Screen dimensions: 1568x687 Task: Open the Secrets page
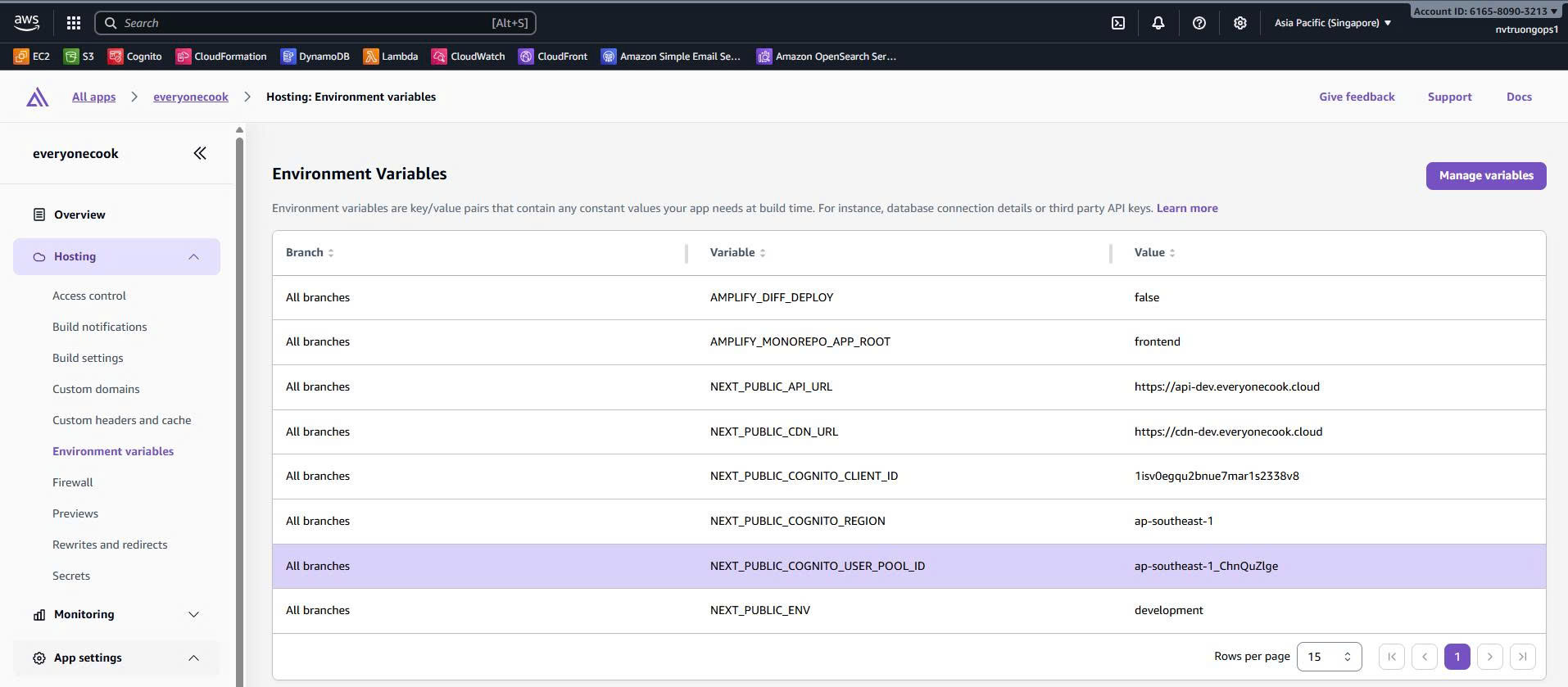click(71, 576)
